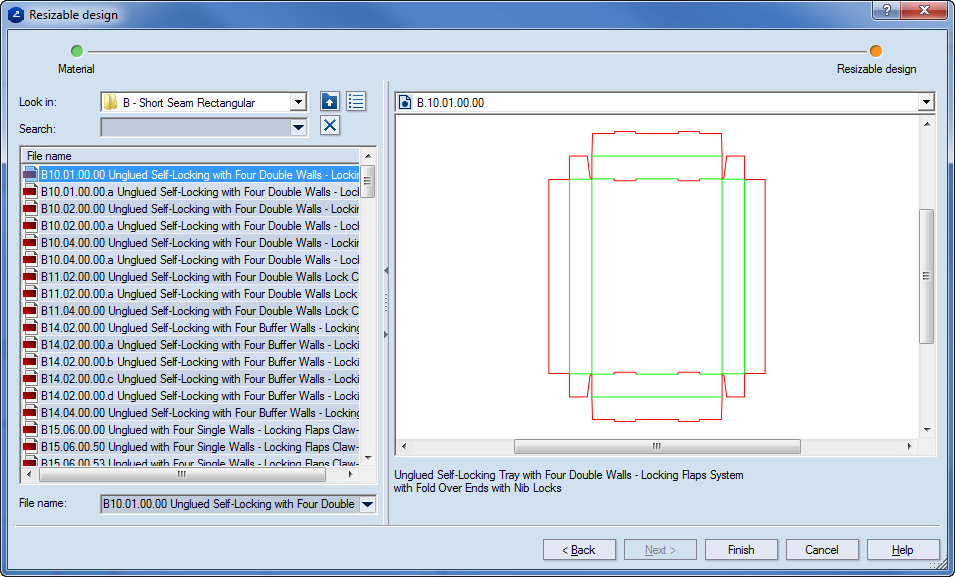Screen dimensions: 955x577
Task: Click the preview vertical scrollbar thumb
Action: tap(926, 276)
